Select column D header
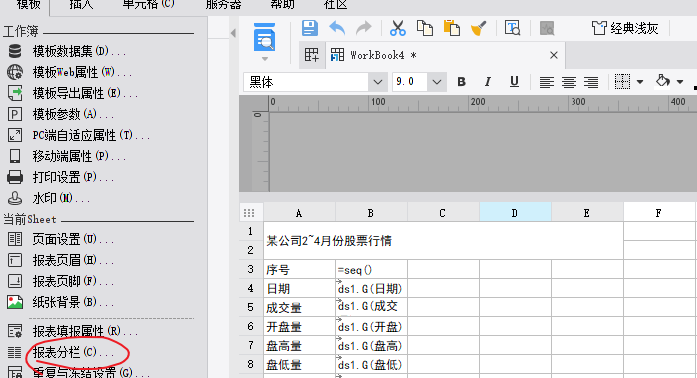This screenshot has width=697, height=378. 515,213
